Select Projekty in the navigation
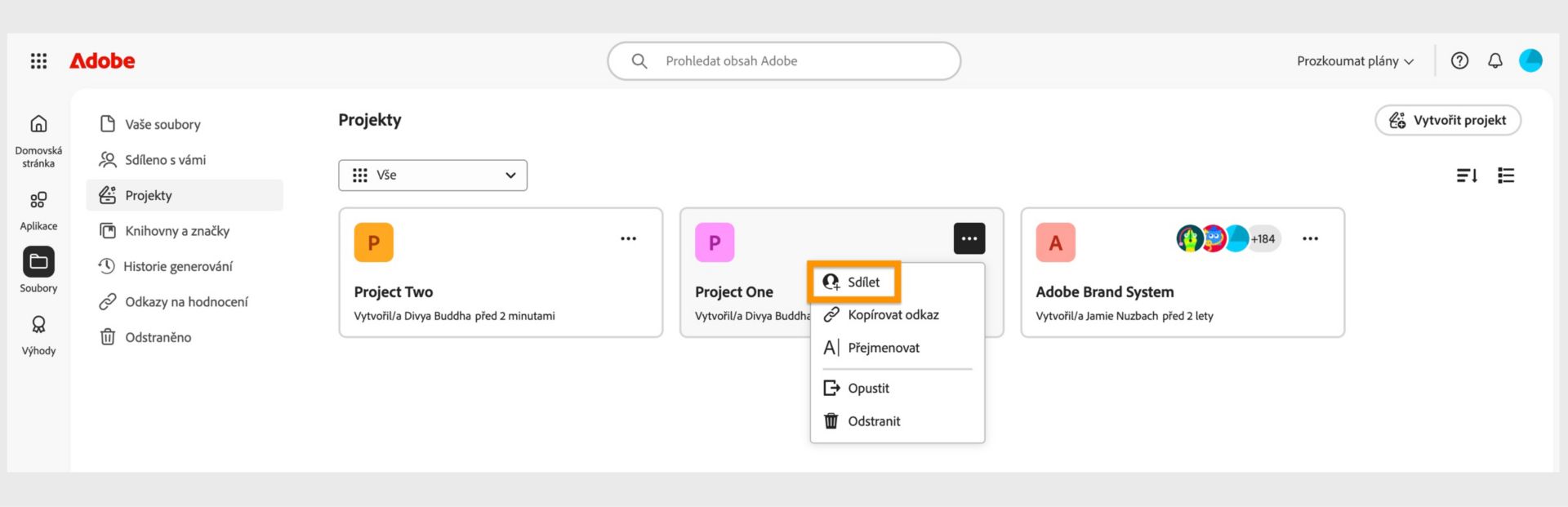This screenshot has width=1568, height=507. (x=185, y=195)
